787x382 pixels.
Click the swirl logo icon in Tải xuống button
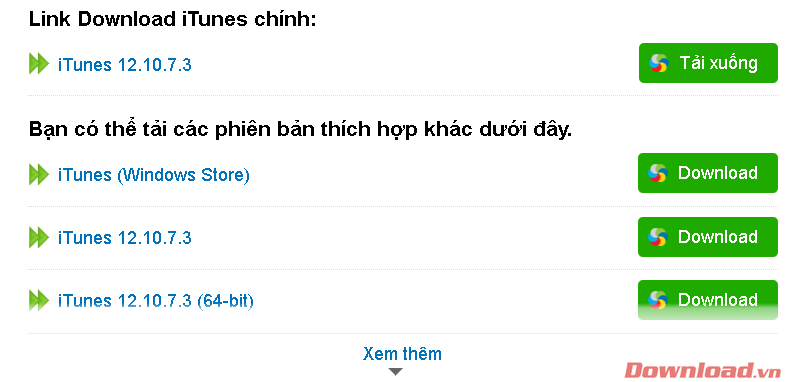(659, 63)
